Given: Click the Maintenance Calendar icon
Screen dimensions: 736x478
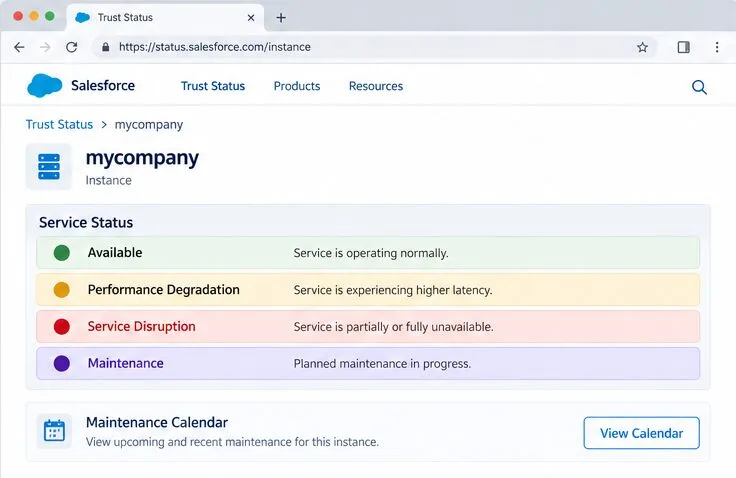Looking at the screenshot, I should click(54, 431).
